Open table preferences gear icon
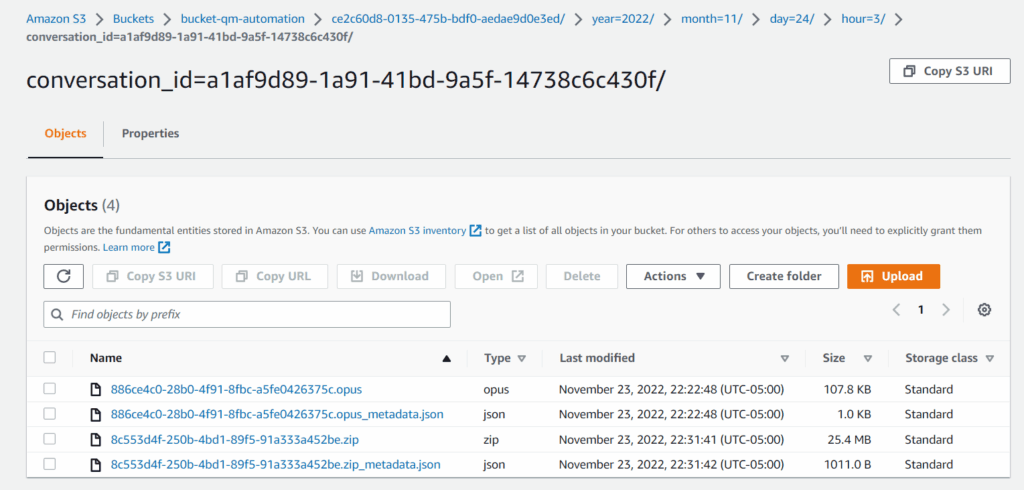1024x490 pixels. (x=984, y=310)
